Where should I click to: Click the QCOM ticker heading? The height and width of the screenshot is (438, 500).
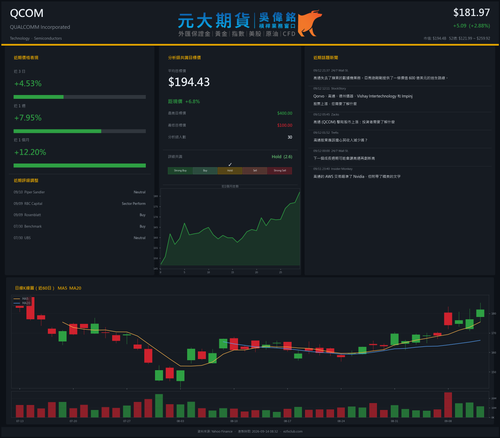27,13
